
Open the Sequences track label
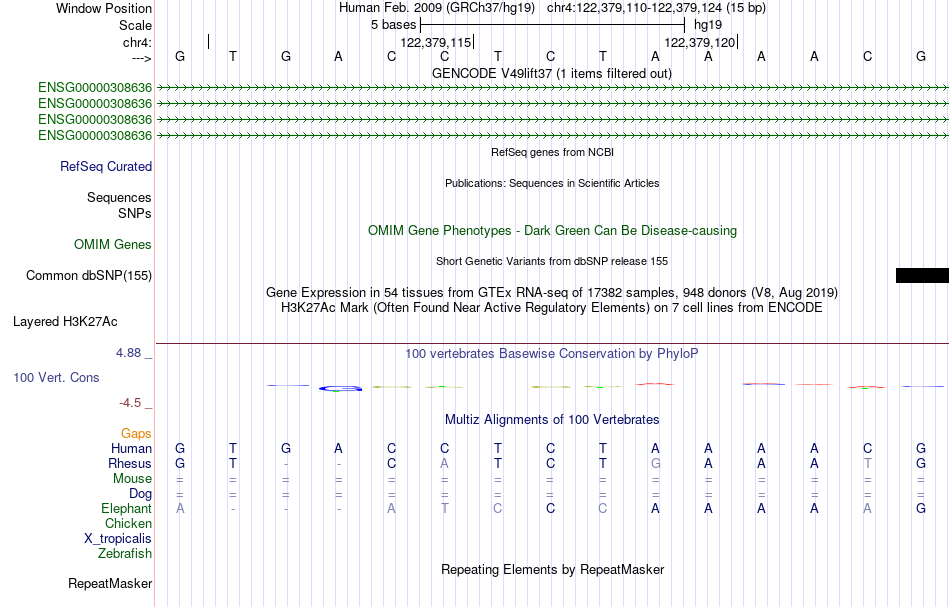[119, 197]
